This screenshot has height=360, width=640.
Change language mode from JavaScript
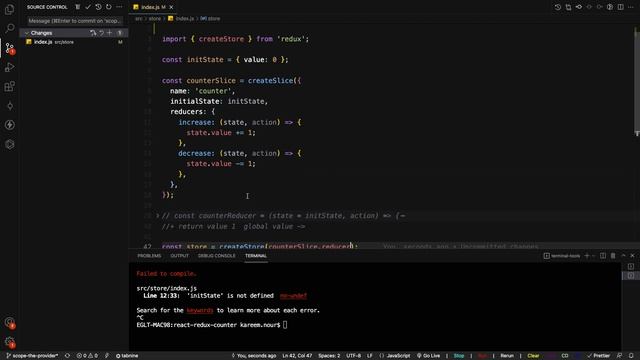click(x=395, y=356)
